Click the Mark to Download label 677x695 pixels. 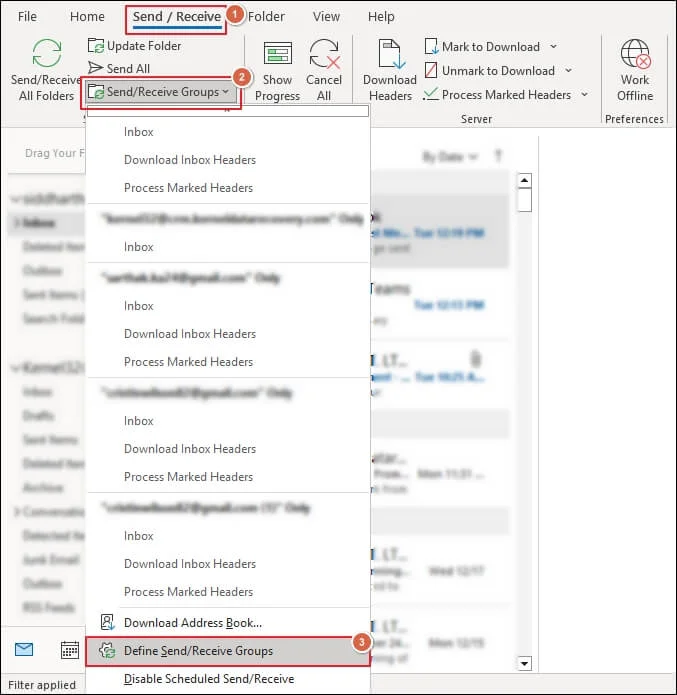(x=491, y=47)
